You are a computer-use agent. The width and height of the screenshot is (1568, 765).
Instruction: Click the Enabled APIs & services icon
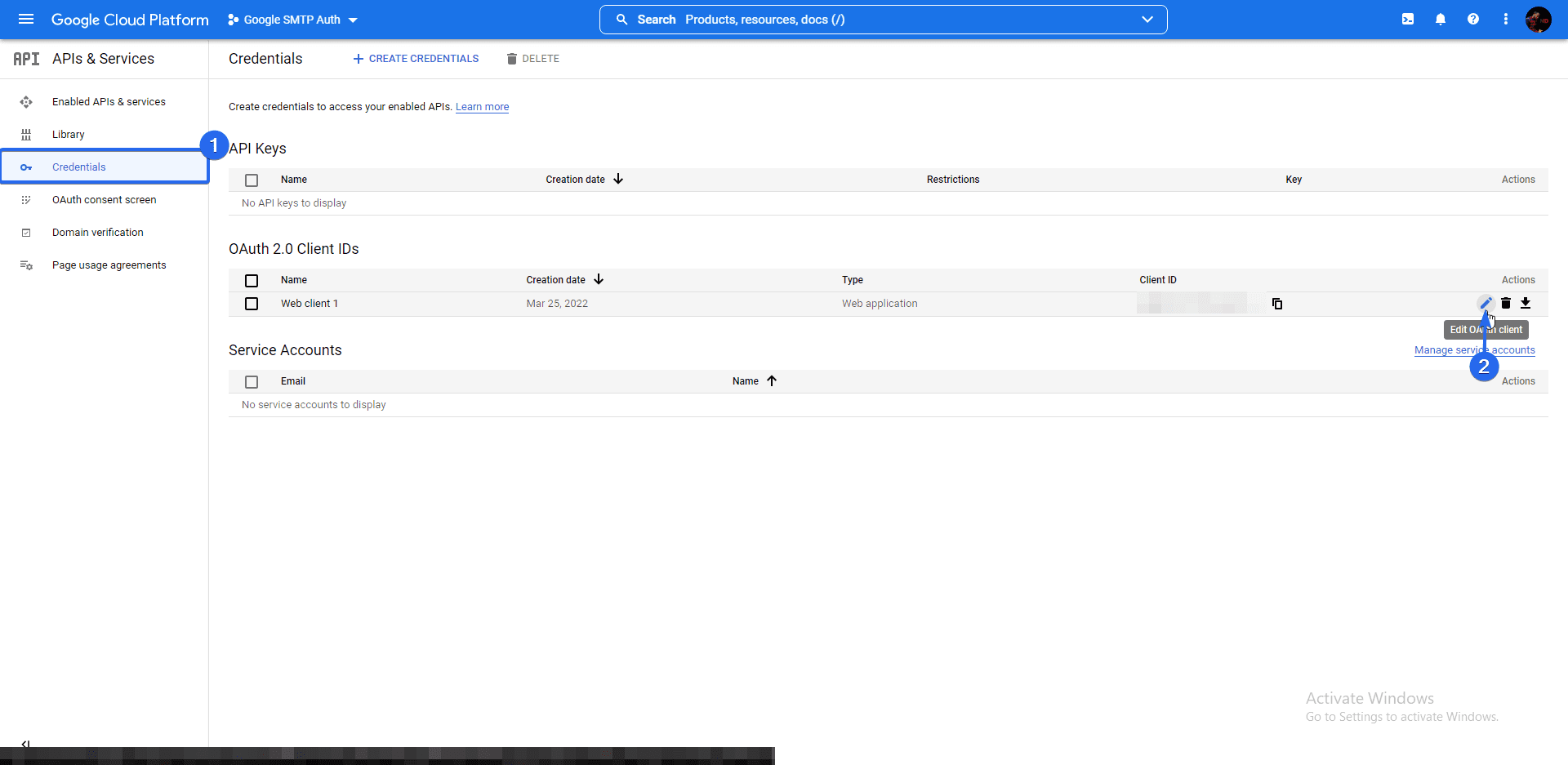[26, 102]
